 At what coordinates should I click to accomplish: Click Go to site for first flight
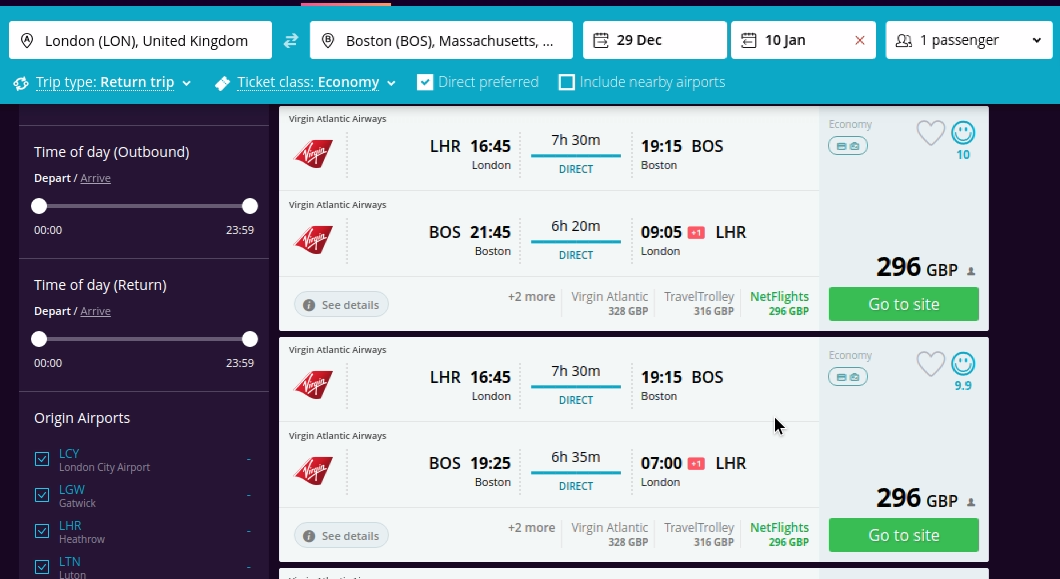click(x=903, y=304)
